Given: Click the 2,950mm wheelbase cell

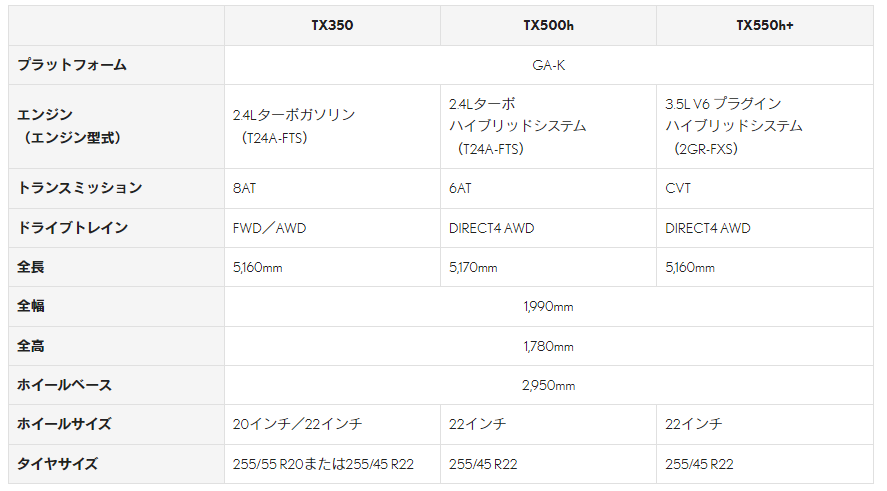Looking at the screenshot, I should coord(549,385).
